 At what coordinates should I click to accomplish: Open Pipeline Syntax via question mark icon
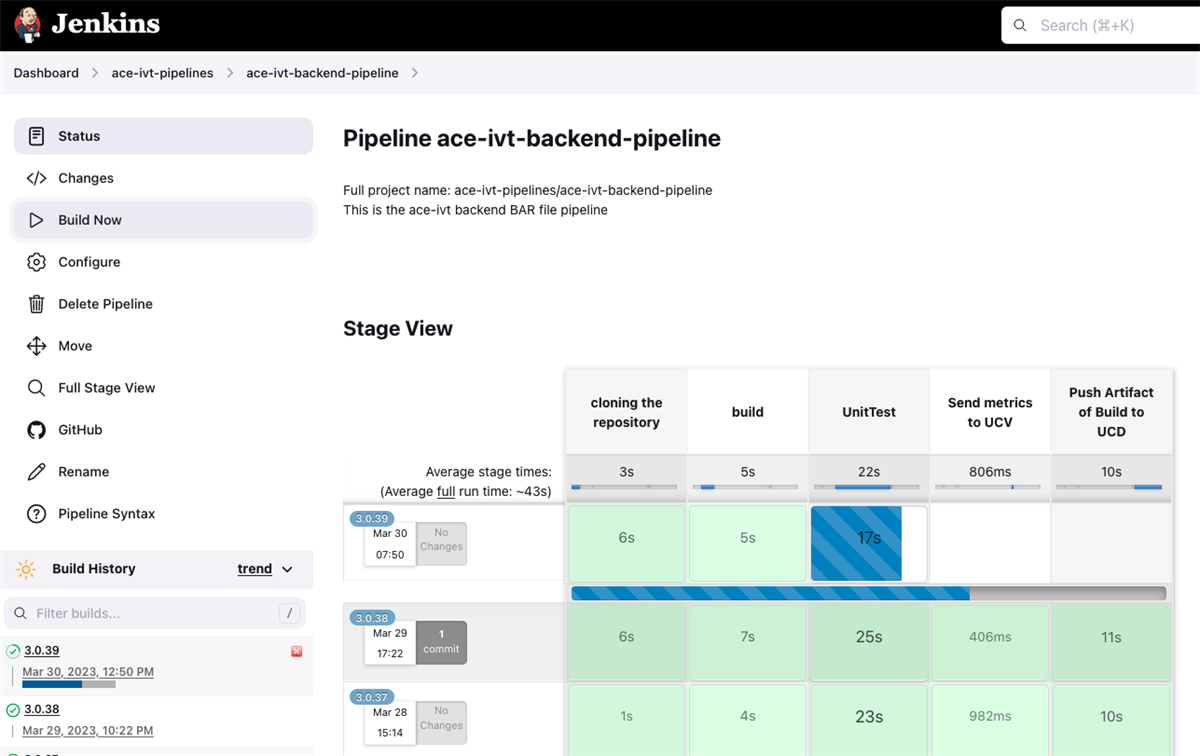pyautogui.click(x=36, y=514)
